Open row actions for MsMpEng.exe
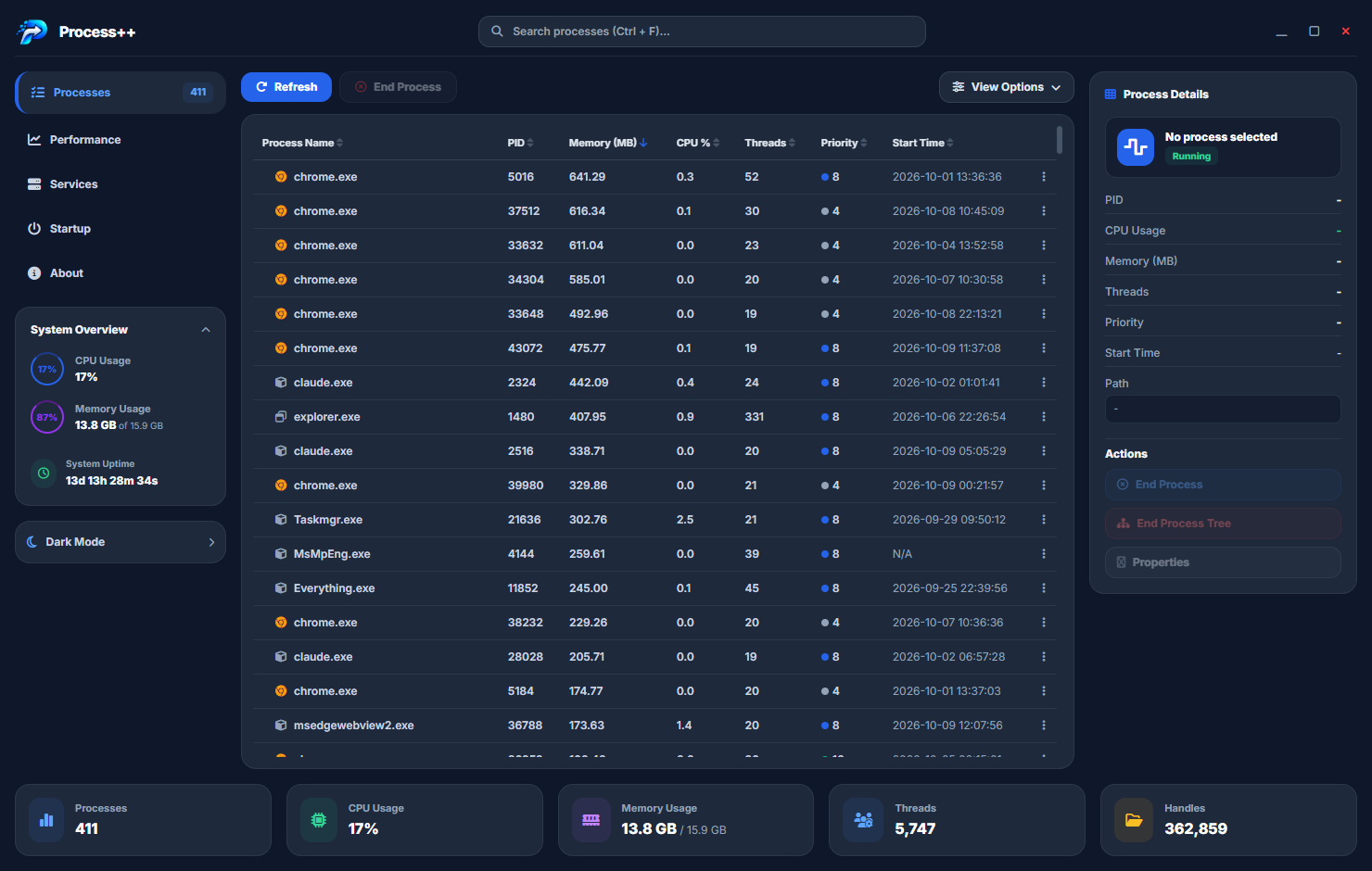Screen dimensions: 1372x871 pyautogui.click(x=1044, y=554)
